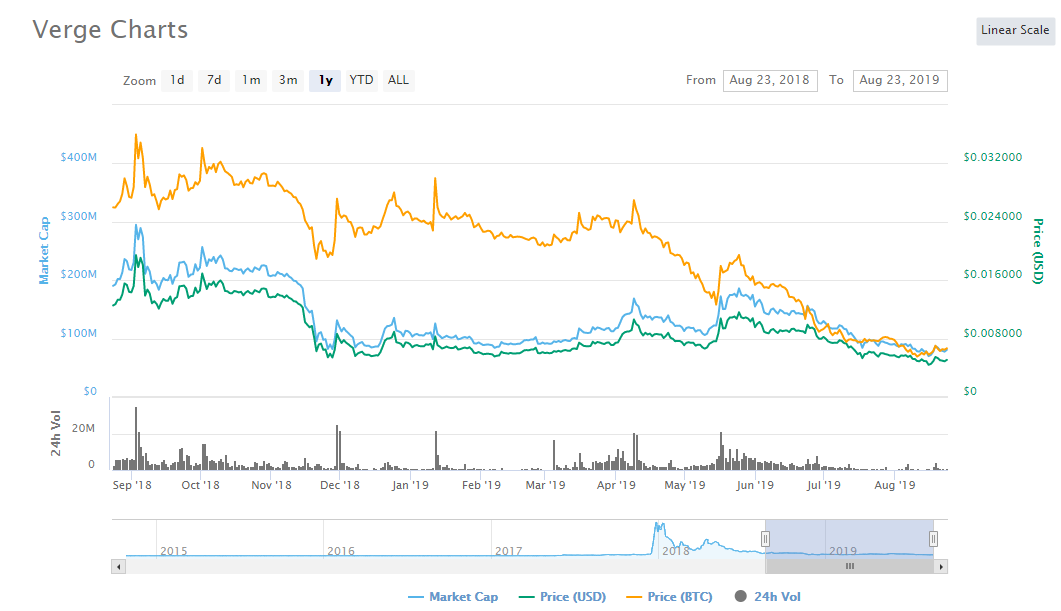Click the Sep '18 axis label

click(132, 485)
